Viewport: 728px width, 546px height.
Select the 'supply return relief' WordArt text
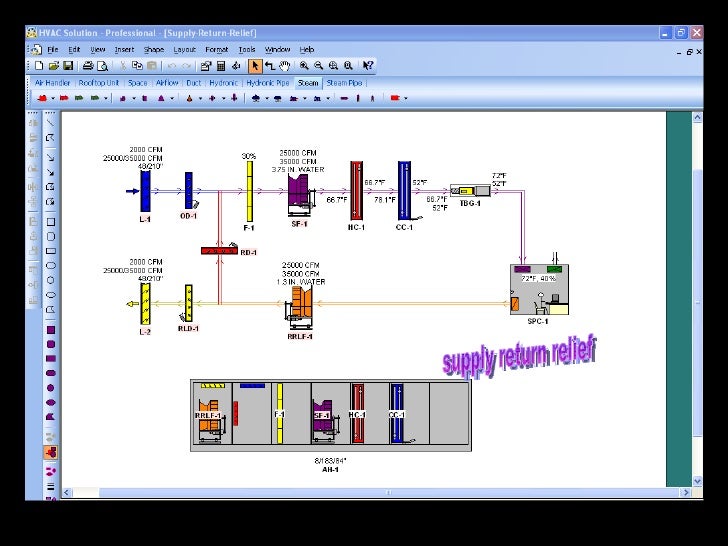(x=519, y=355)
